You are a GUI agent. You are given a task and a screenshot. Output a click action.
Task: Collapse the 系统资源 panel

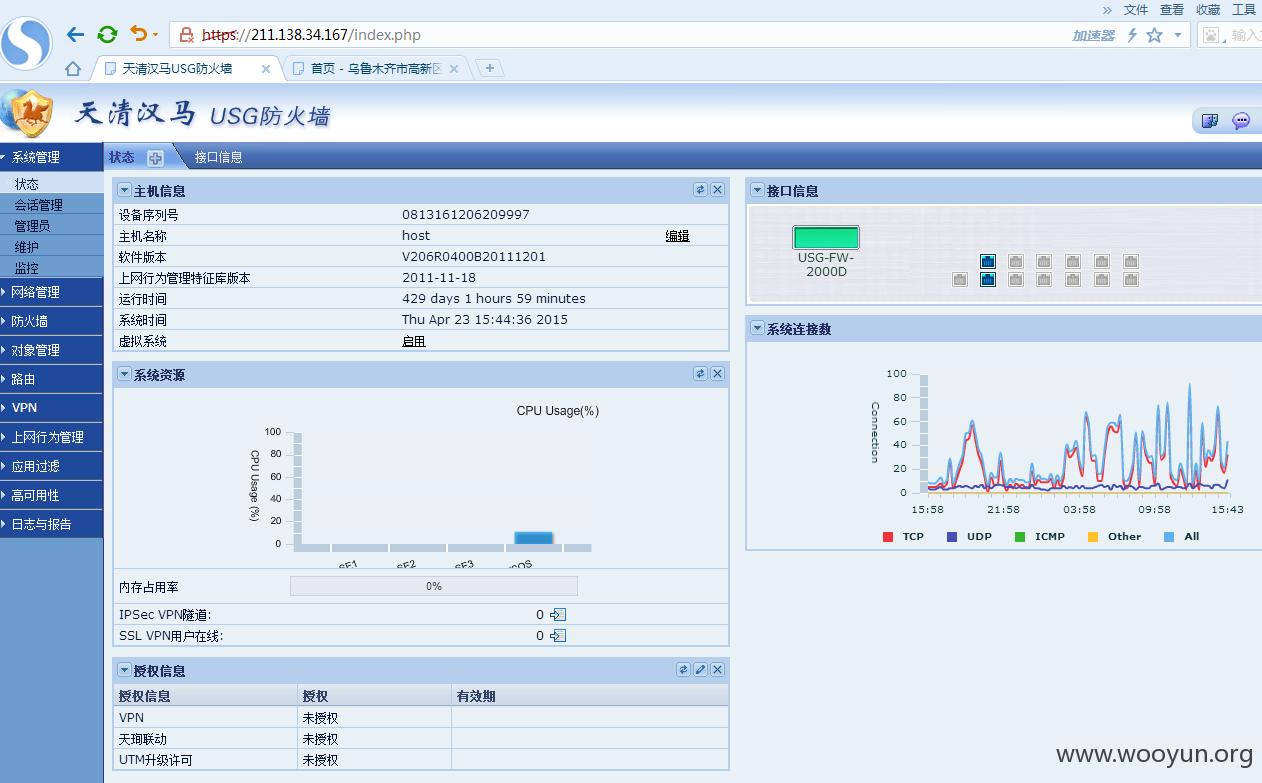click(x=124, y=374)
